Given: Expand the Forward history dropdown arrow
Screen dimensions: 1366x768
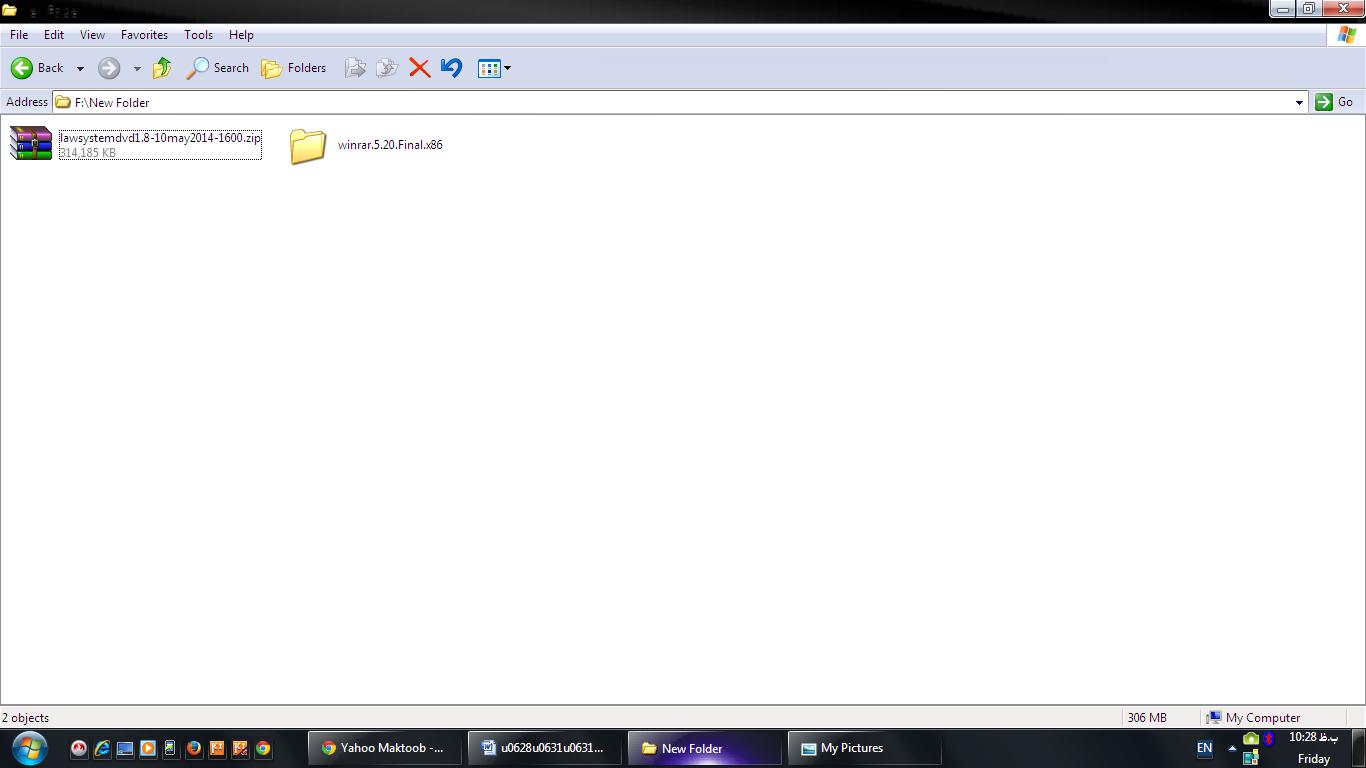Looking at the screenshot, I should click(137, 68).
